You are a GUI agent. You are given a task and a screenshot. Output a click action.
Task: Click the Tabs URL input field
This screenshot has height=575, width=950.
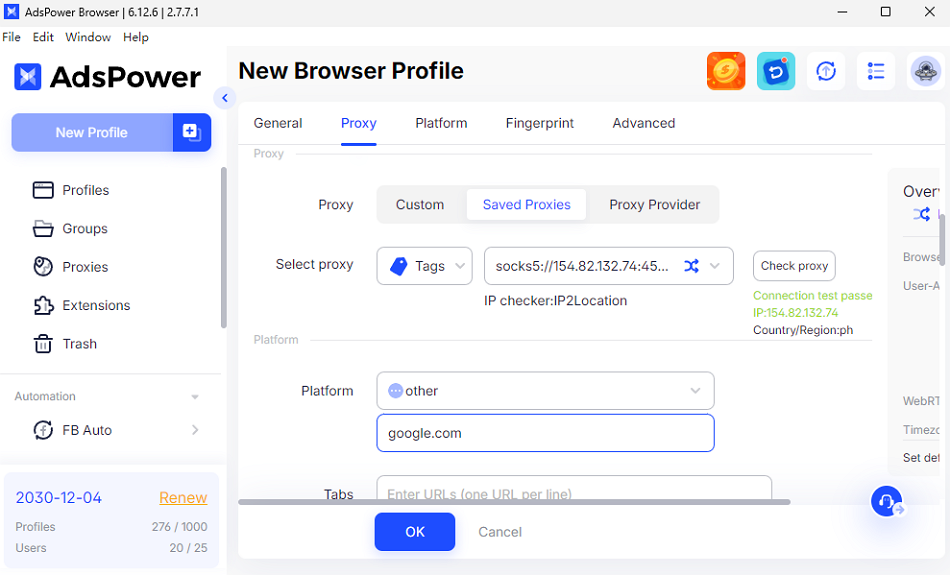[574, 488]
